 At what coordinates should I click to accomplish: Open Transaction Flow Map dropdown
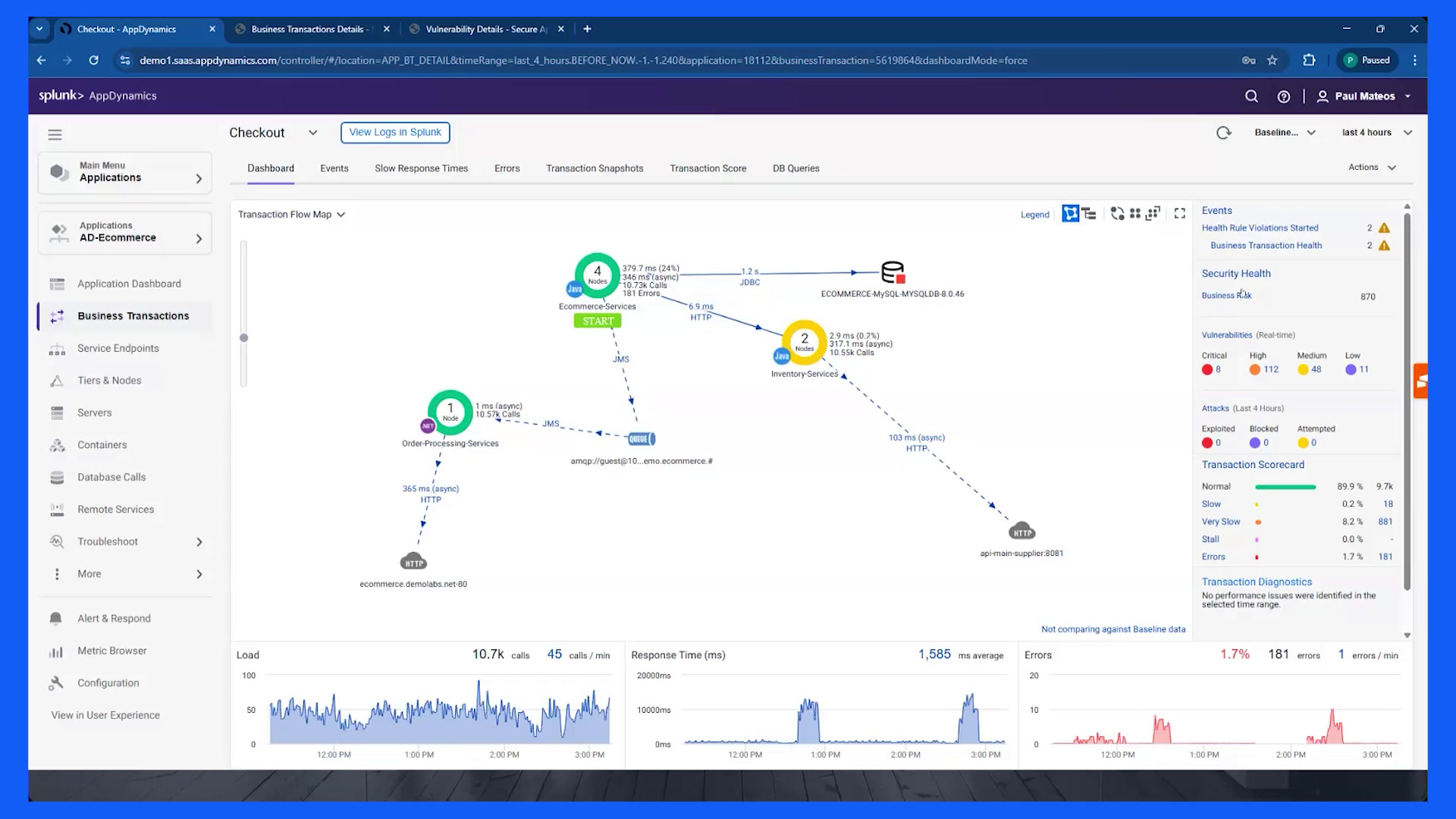292,215
